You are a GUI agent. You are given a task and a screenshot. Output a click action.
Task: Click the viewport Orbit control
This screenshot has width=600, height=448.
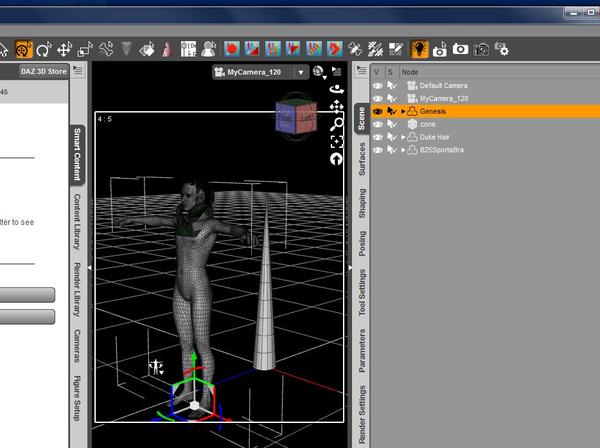pos(337,90)
